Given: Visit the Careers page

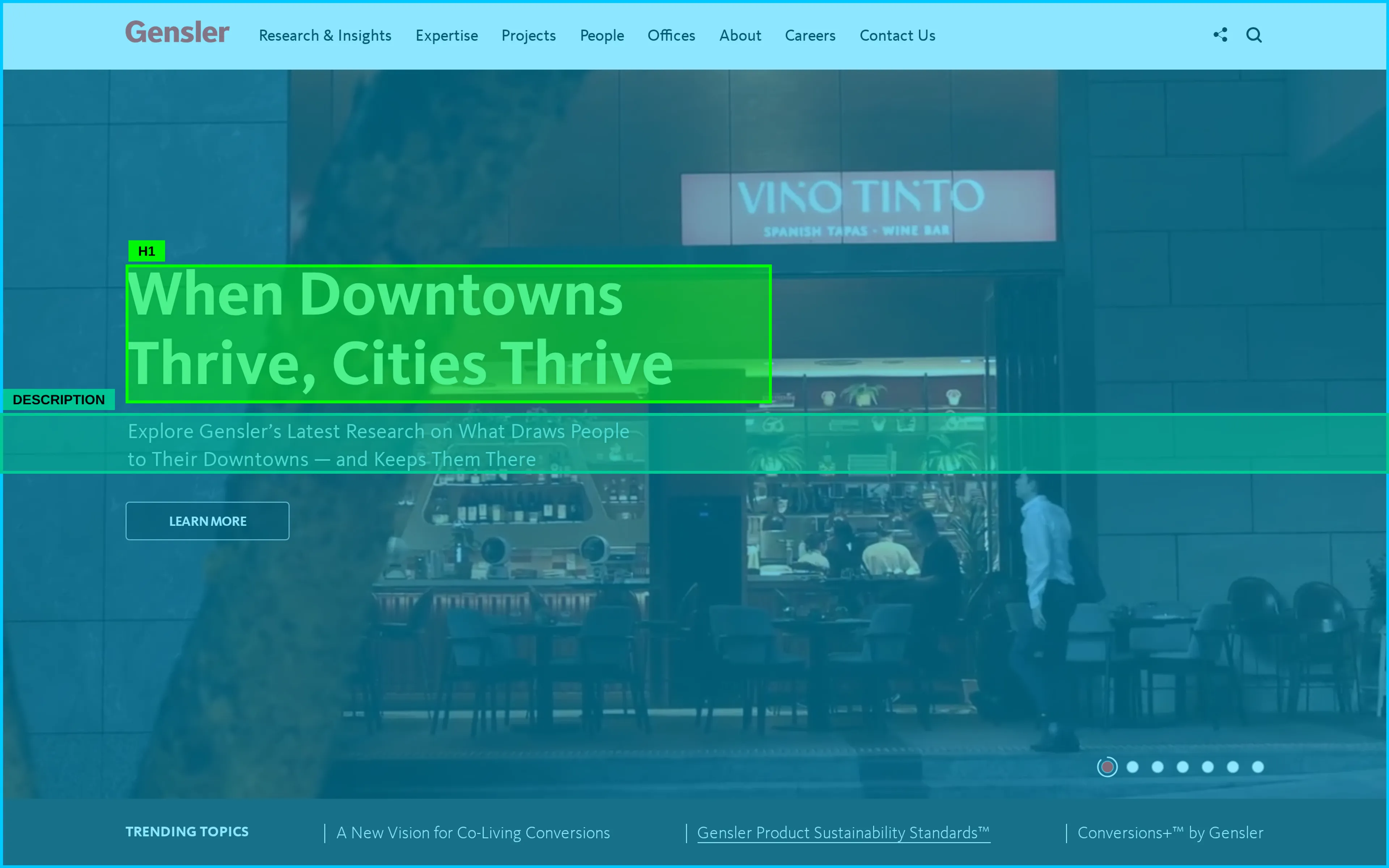Looking at the screenshot, I should point(810,35).
